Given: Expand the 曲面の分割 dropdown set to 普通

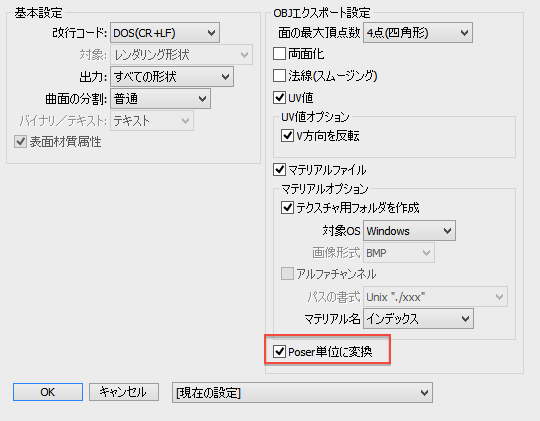Looking at the screenshot, I should pyautogui.click(x=160, y=99).
